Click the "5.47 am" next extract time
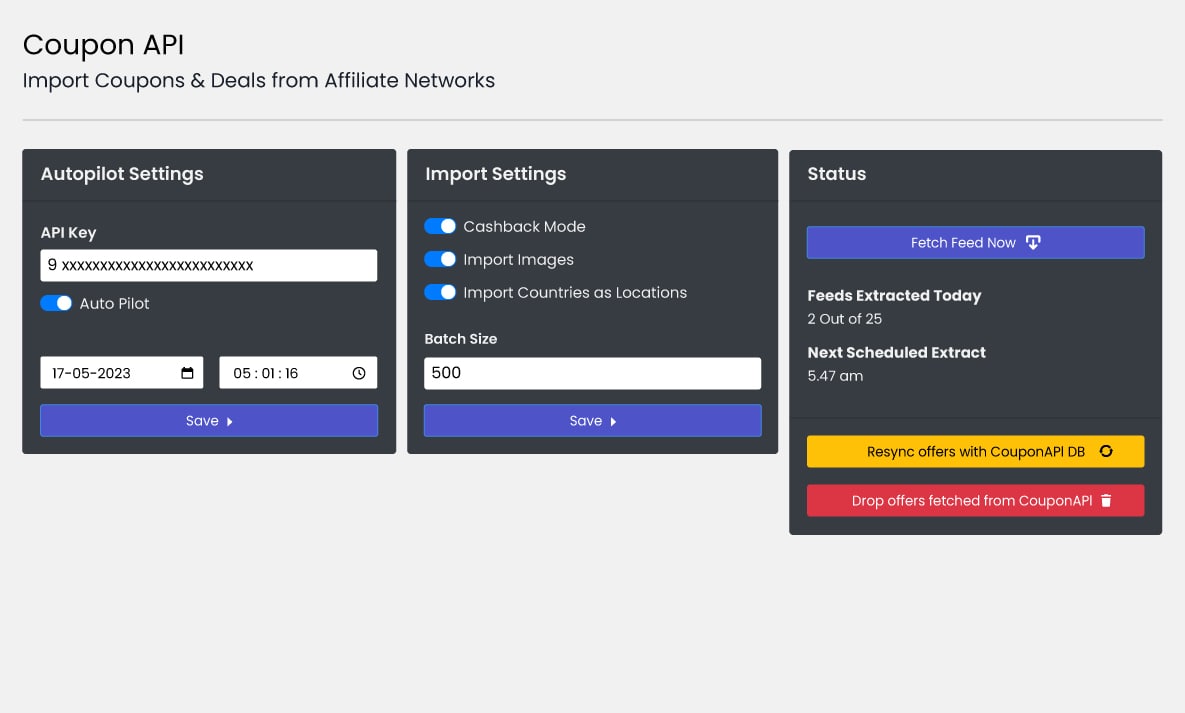 (835, 376)
